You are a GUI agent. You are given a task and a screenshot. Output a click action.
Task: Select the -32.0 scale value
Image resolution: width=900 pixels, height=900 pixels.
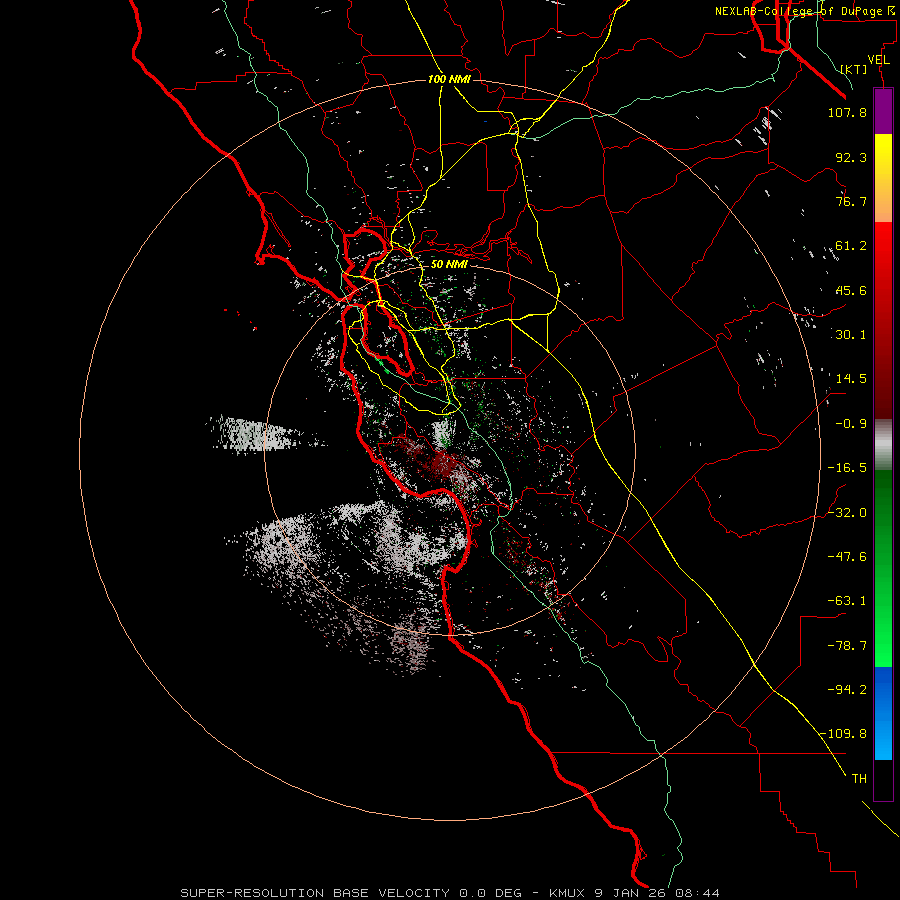847,513
